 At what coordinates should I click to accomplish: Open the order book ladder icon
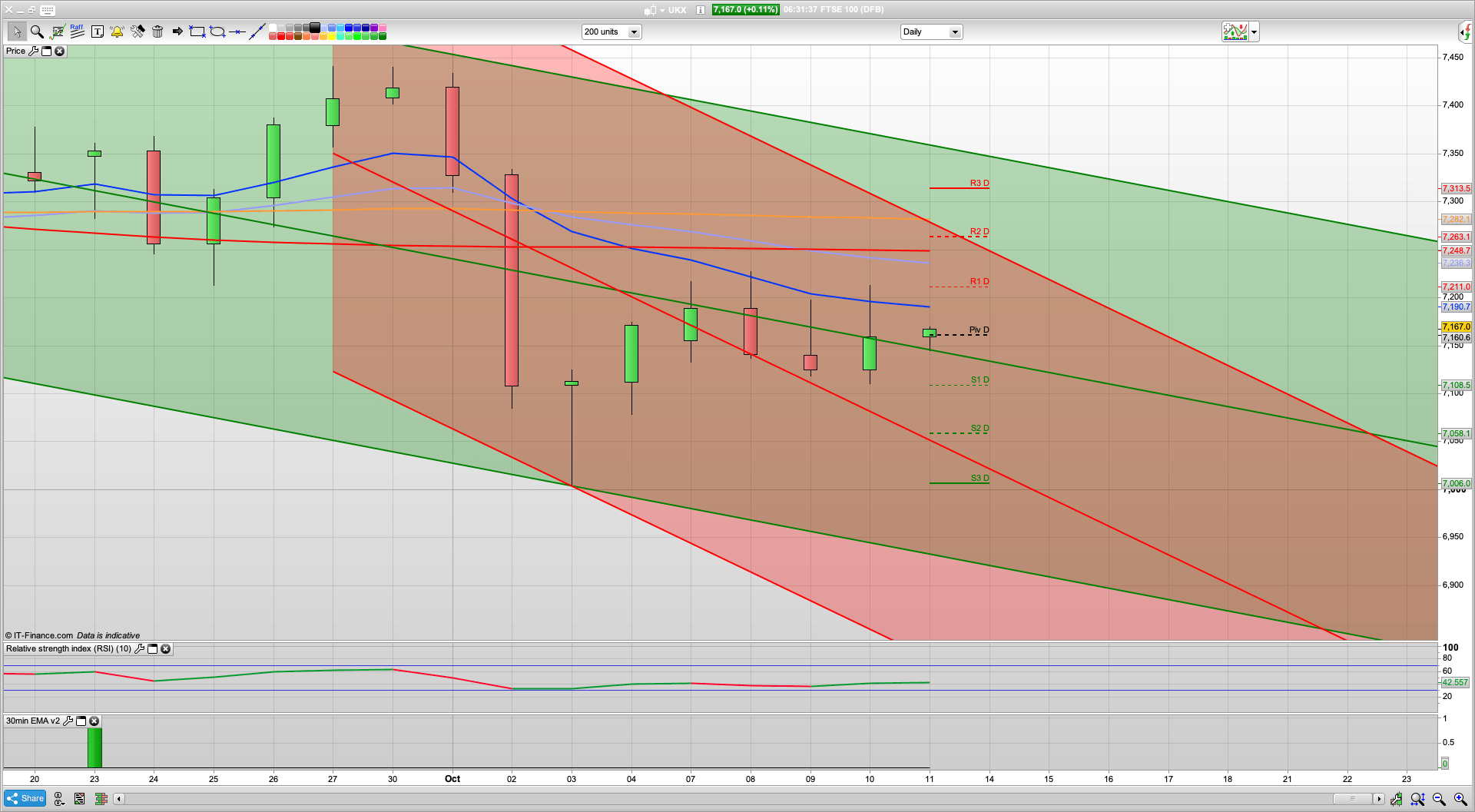pyautogui.click(x=101, y=799)
